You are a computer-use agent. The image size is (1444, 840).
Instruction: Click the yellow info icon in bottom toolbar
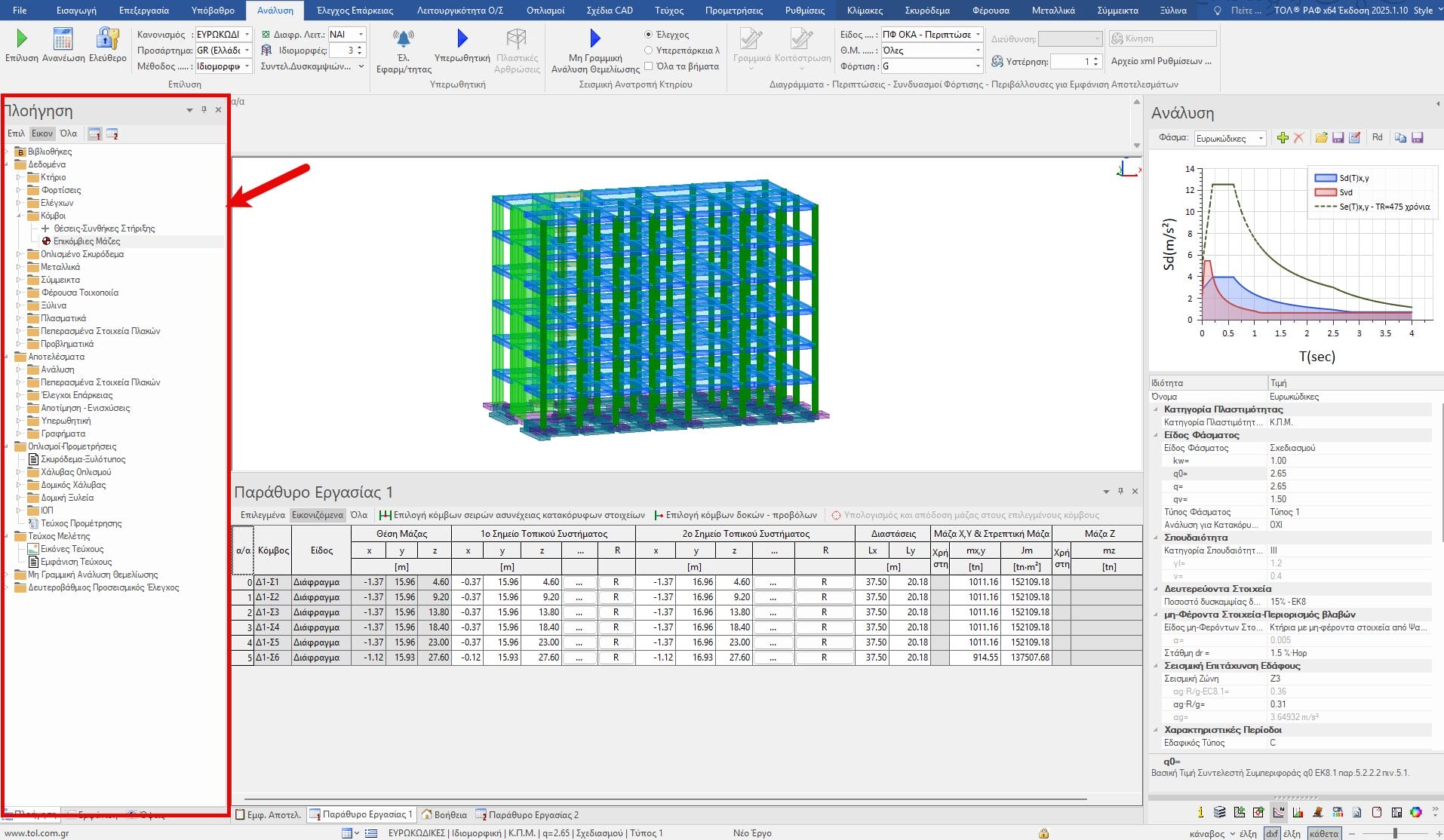[1200, 812]
